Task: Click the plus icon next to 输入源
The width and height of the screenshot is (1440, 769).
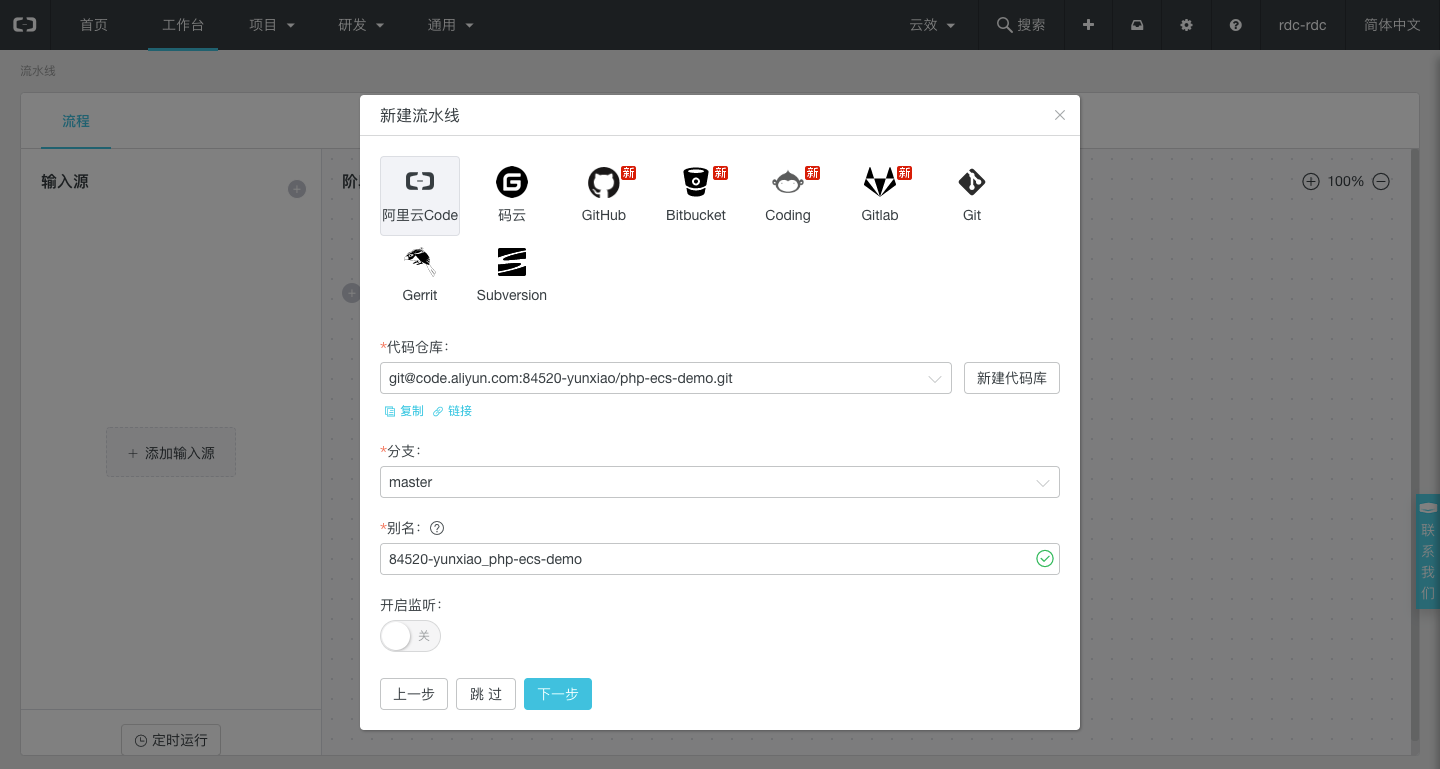Action: pos(297,189)
